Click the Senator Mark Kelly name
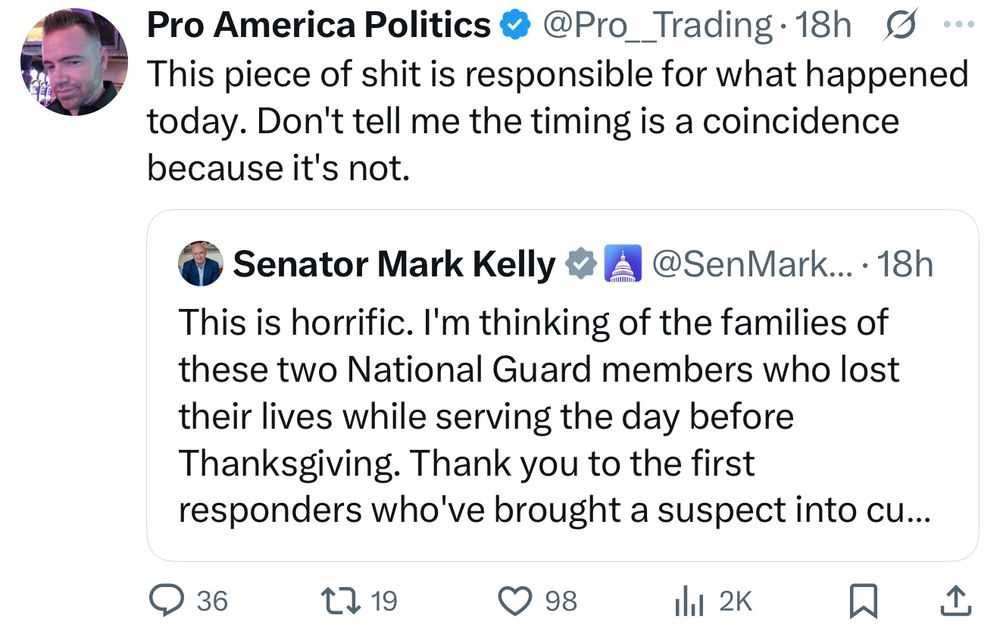The height and width of the screenshot is (643, 1000). point(393,265)
